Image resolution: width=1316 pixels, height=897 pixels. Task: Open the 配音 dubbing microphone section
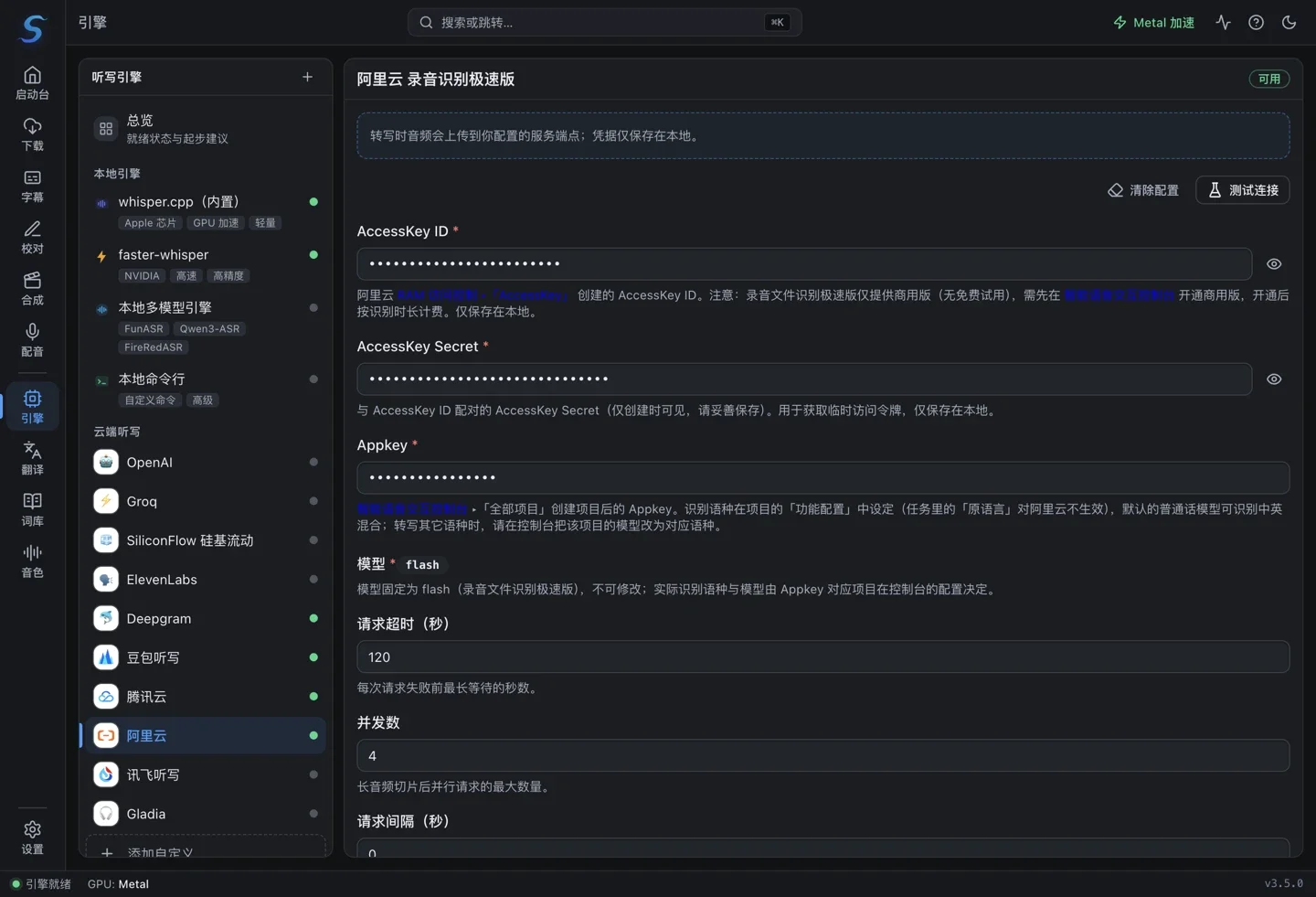point(32,339)
